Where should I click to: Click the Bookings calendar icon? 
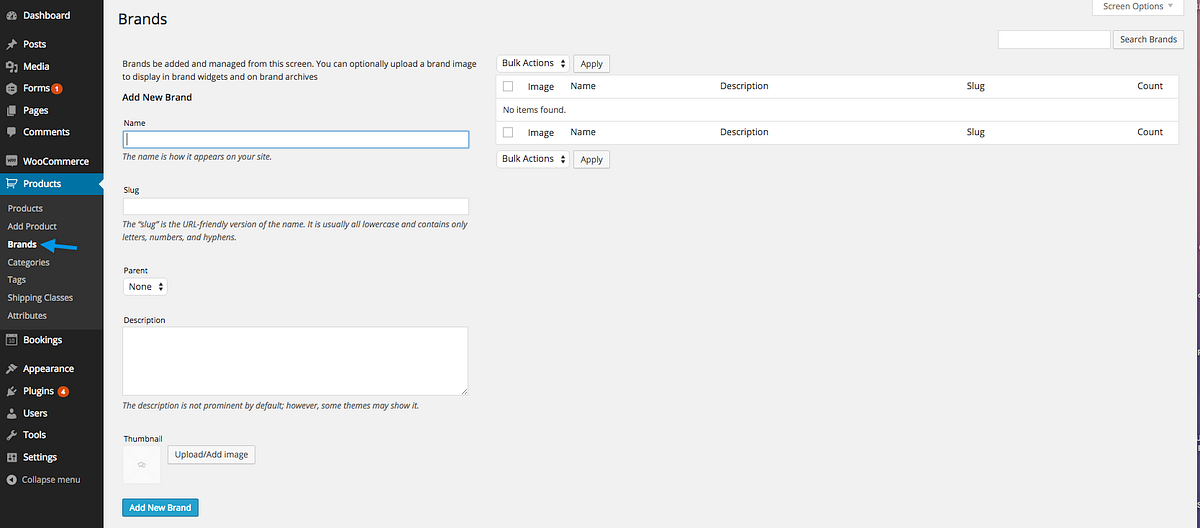11,340
